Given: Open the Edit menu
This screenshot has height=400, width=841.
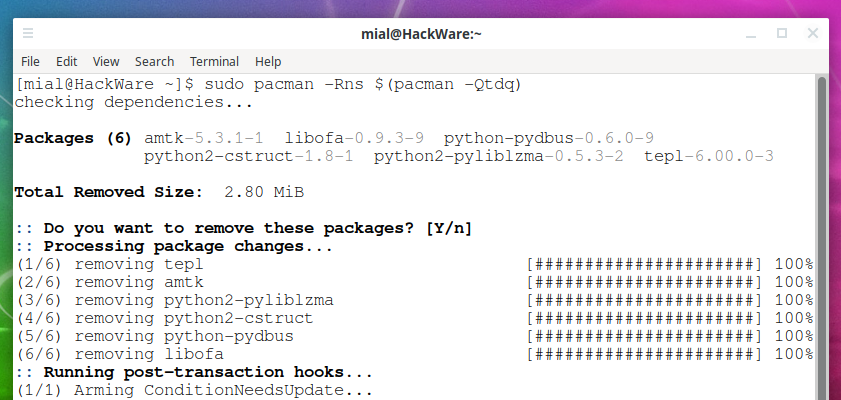Looking at the screenshot, I should 67,62.
